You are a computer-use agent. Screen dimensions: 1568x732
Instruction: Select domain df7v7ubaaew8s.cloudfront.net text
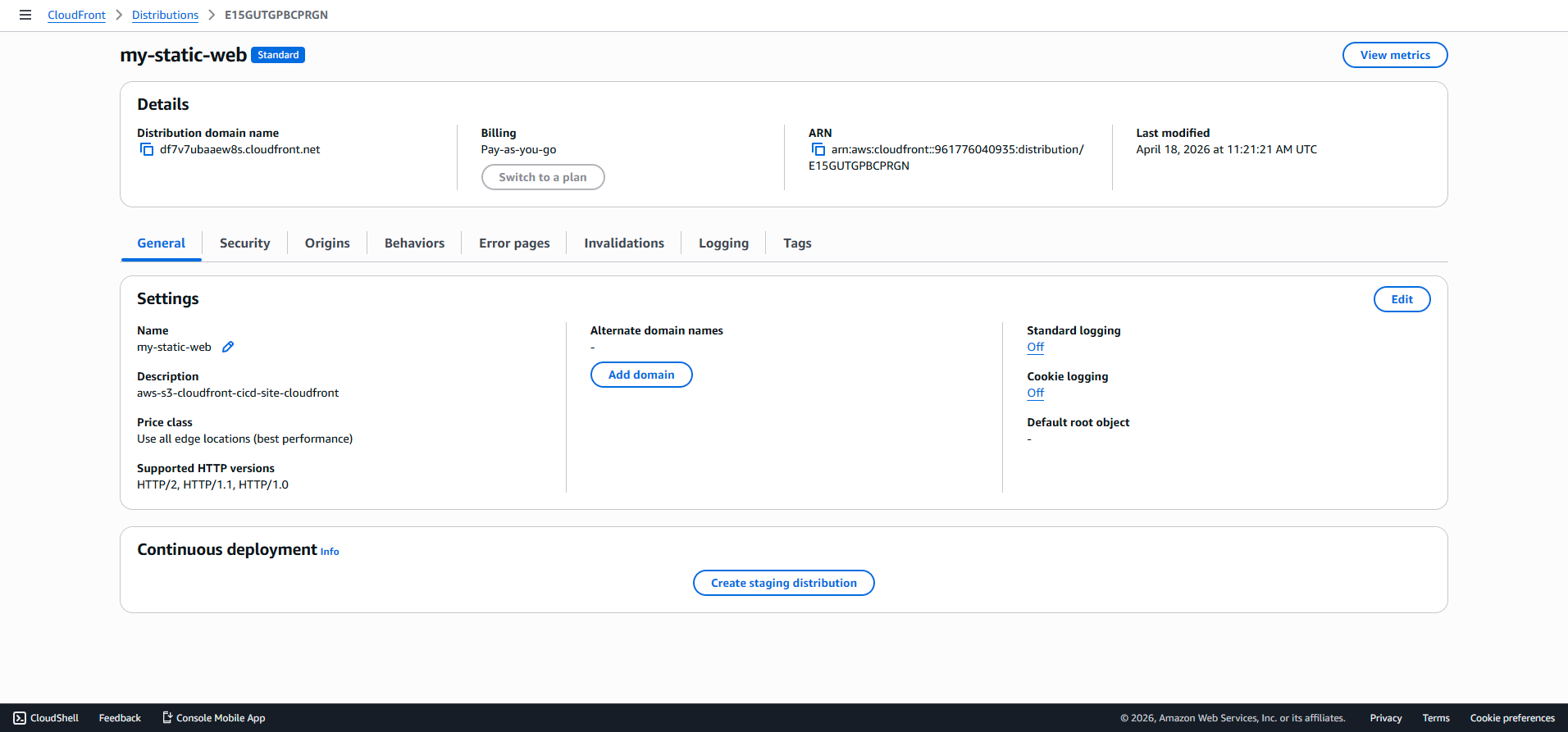tap(239, 149)
